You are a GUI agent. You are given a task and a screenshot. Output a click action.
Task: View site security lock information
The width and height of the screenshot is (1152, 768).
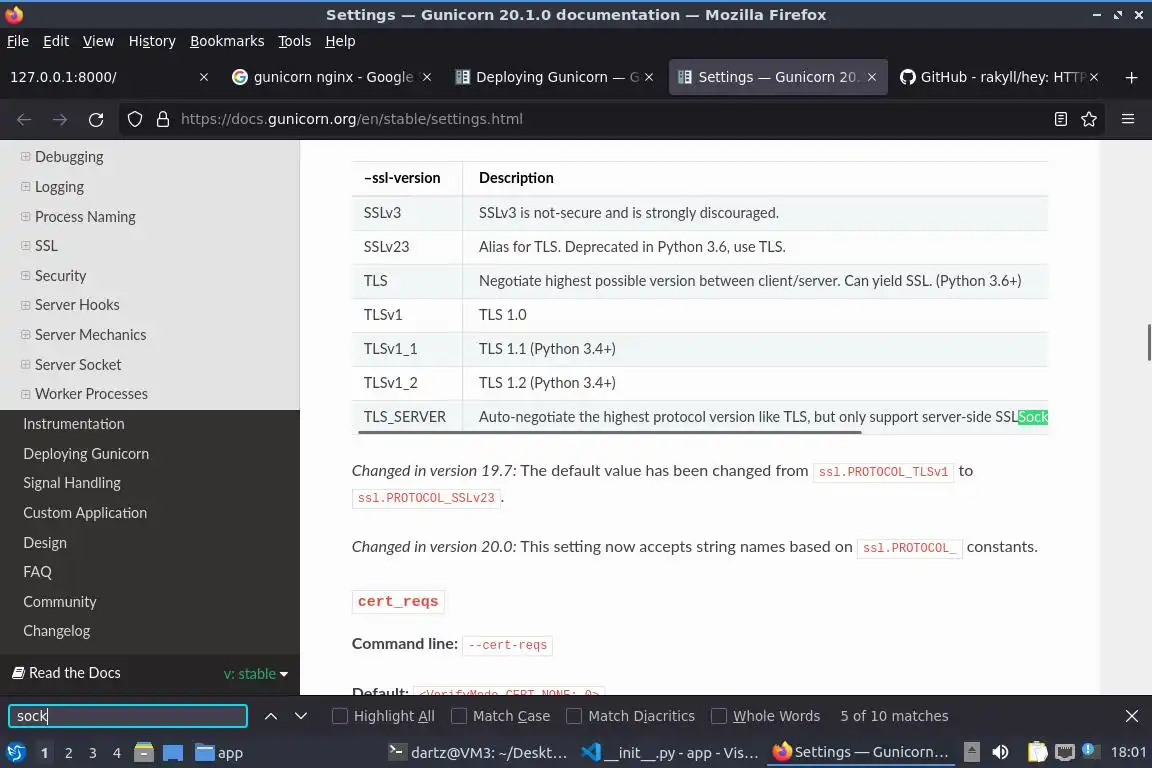[x=162, y=119]
